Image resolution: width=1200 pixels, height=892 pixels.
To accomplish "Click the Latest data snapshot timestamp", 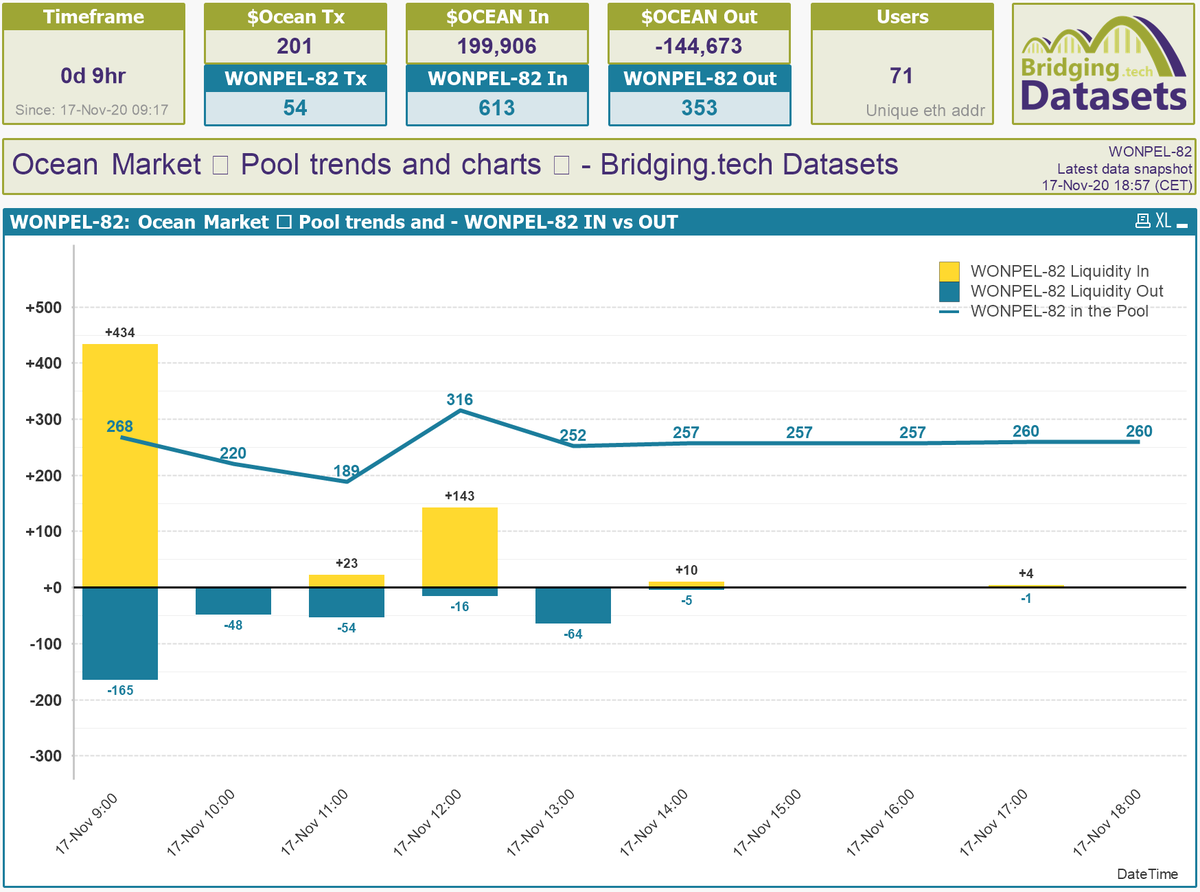I will [1117, 185].
